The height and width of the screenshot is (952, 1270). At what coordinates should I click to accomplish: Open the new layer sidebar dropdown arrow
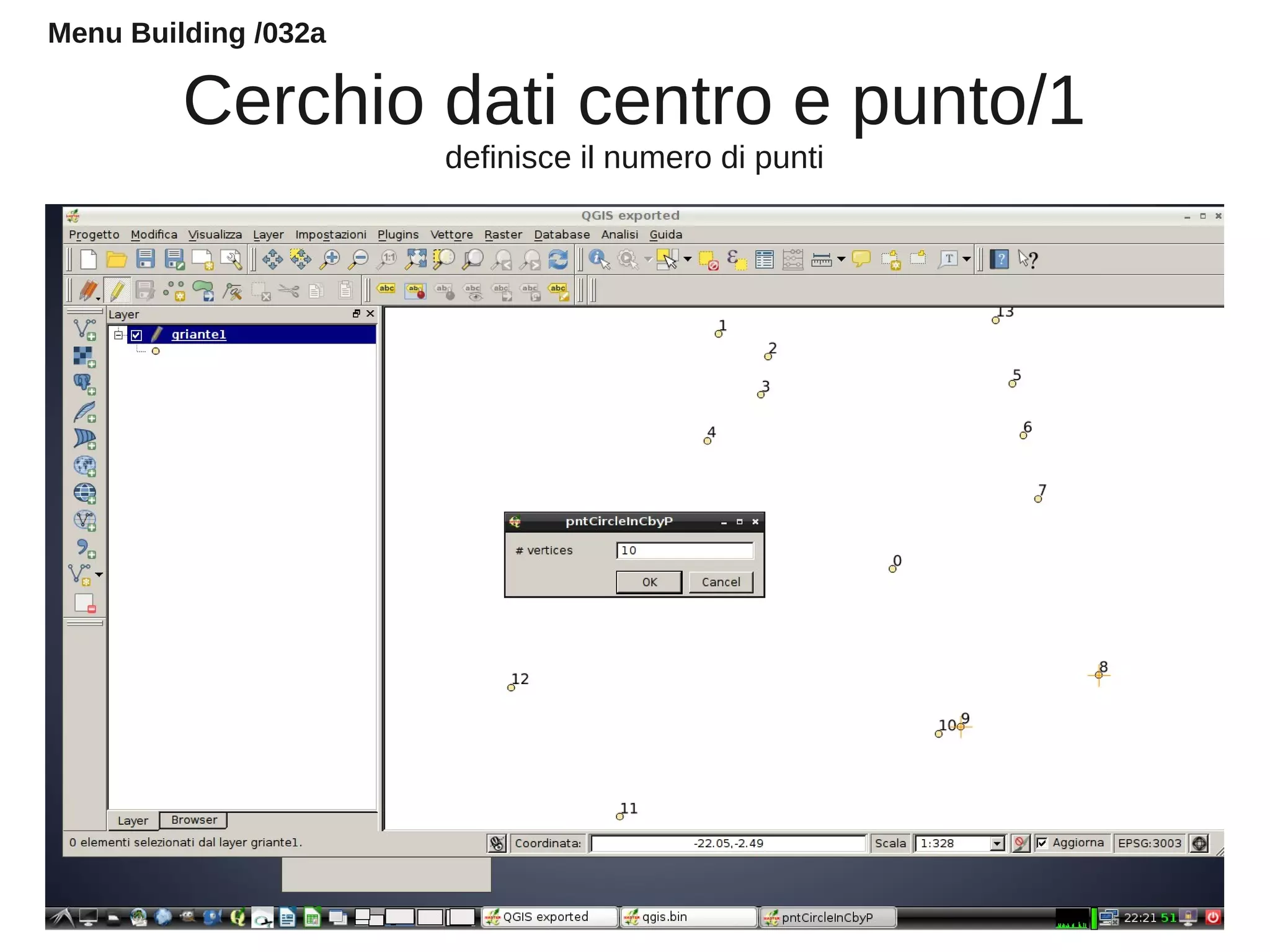point(99,575)
